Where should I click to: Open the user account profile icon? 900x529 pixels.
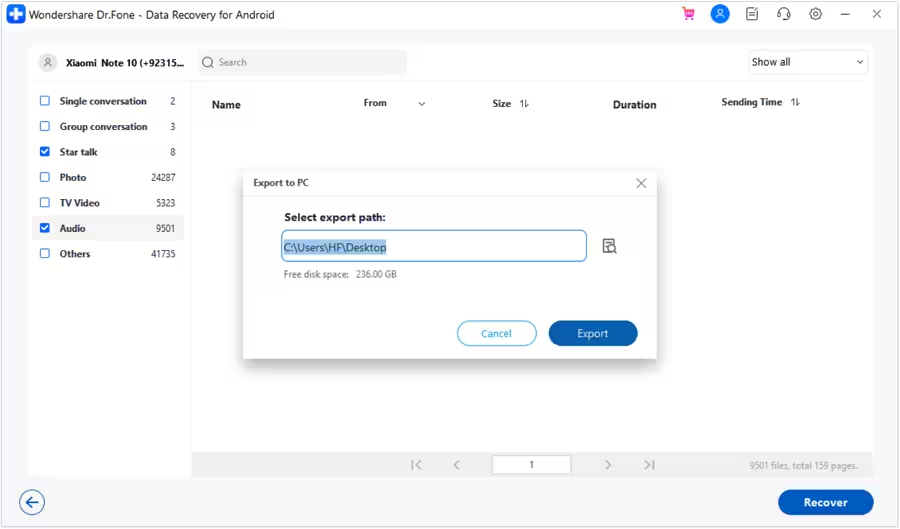pos(720,14)
